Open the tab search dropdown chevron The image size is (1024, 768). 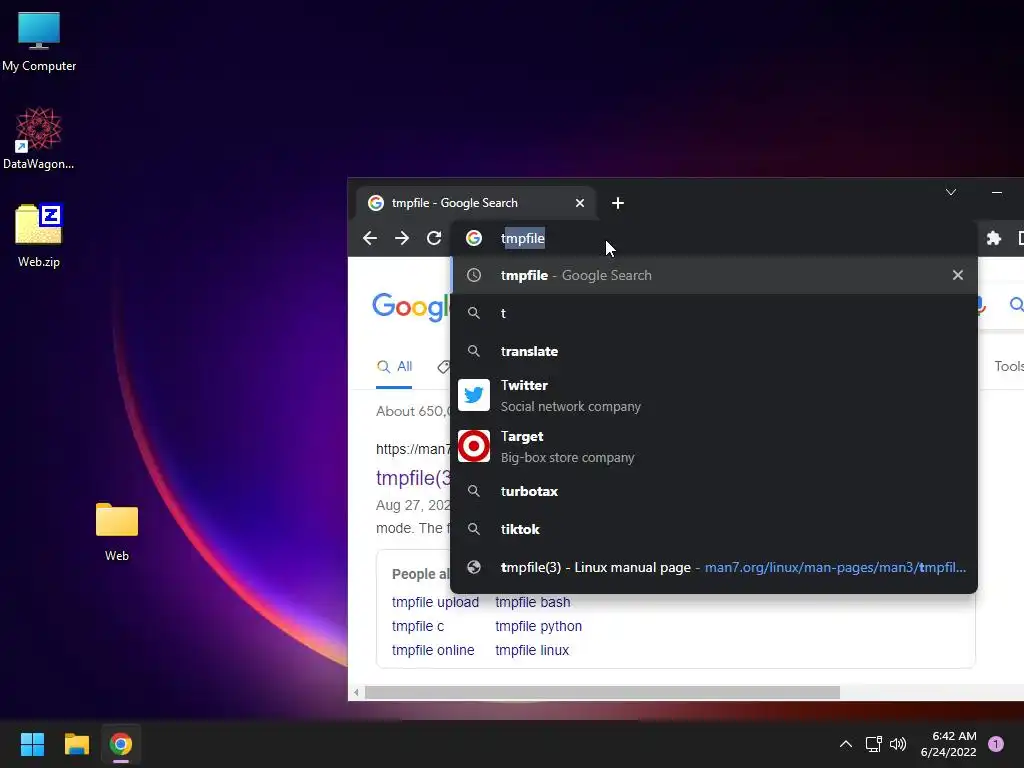(x=951, y=192)
